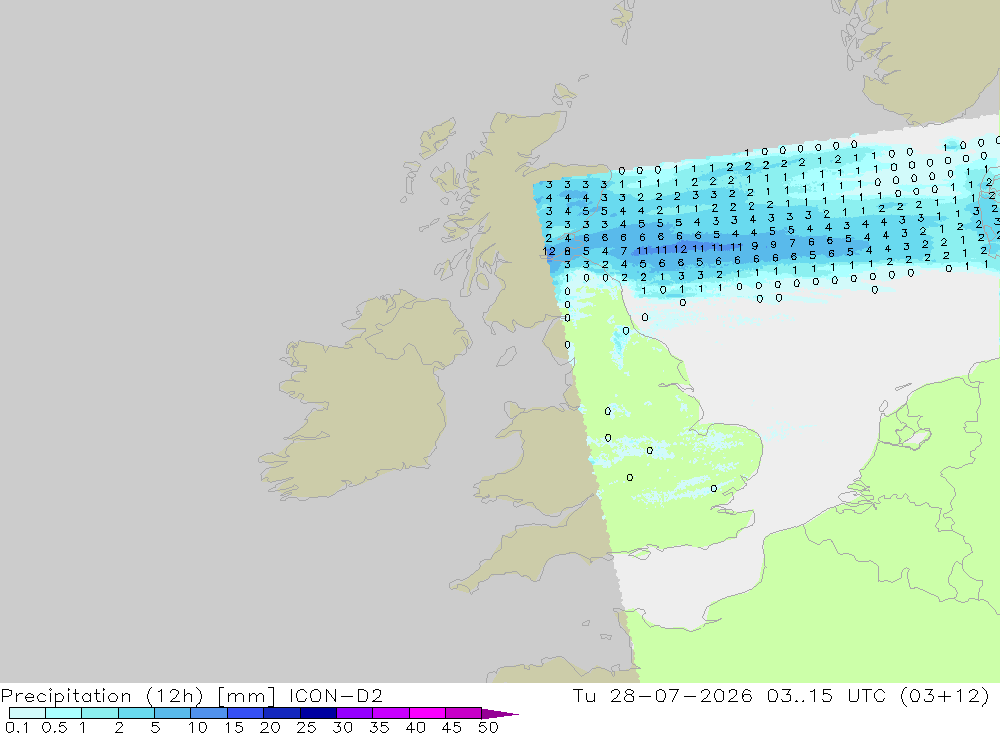The width and height of the screenshot is (1000, 733).
Task: Click the legend tick label '15'
Action: pos(233,727)
